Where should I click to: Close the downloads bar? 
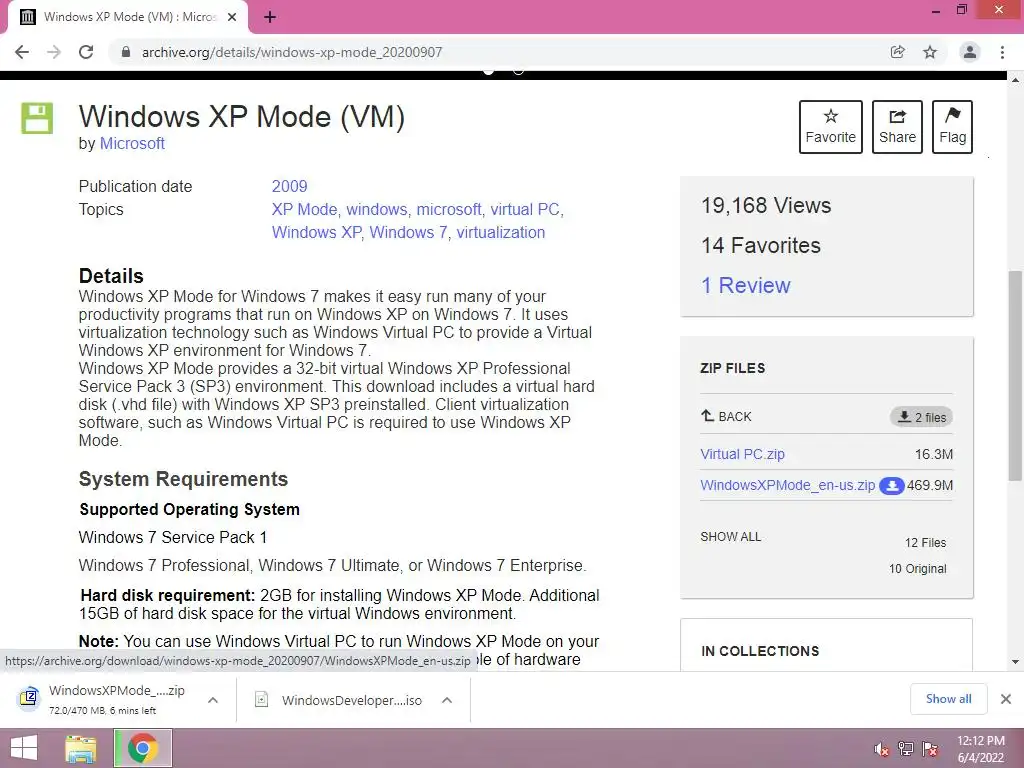pyautogui.click(x=1006, y=699)
